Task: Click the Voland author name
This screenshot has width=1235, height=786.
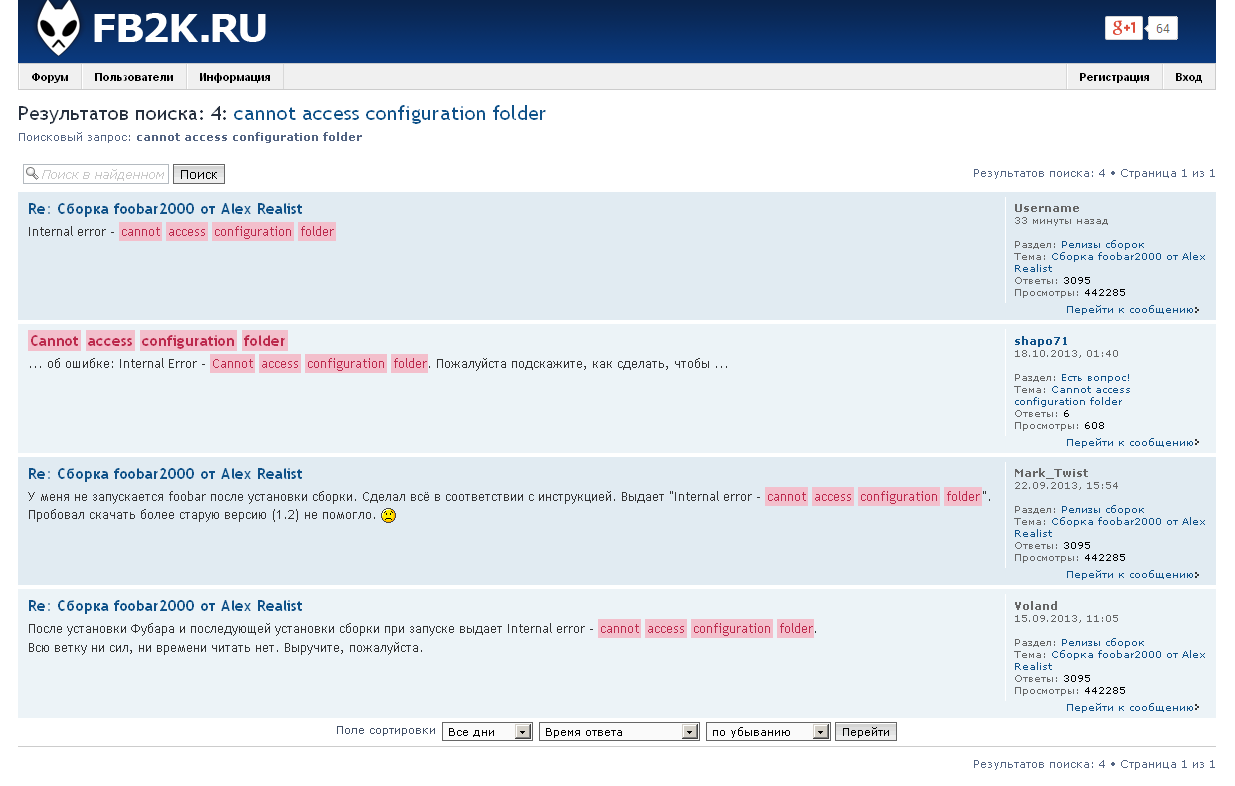Action: click(x=1036, y=606)
